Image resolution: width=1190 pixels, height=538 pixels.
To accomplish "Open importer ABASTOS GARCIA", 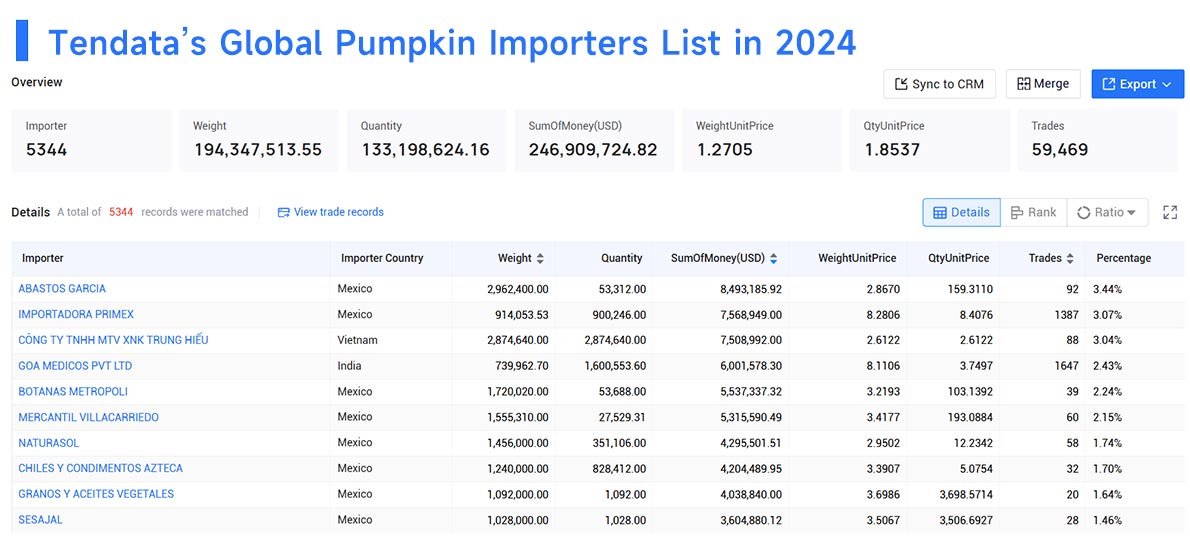I will coord(62,289).
